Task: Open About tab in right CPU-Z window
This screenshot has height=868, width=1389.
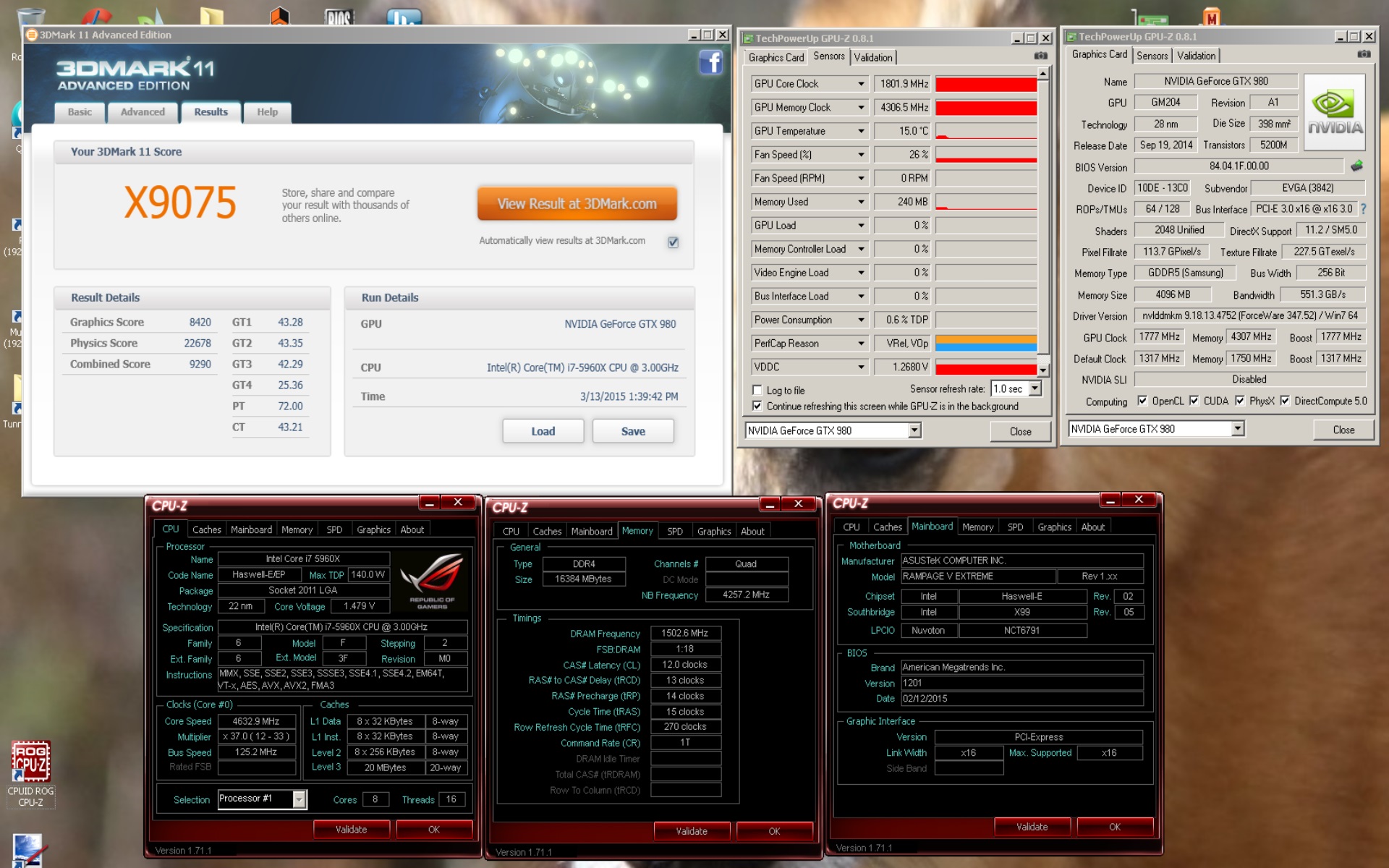Action: (1092, 527)
